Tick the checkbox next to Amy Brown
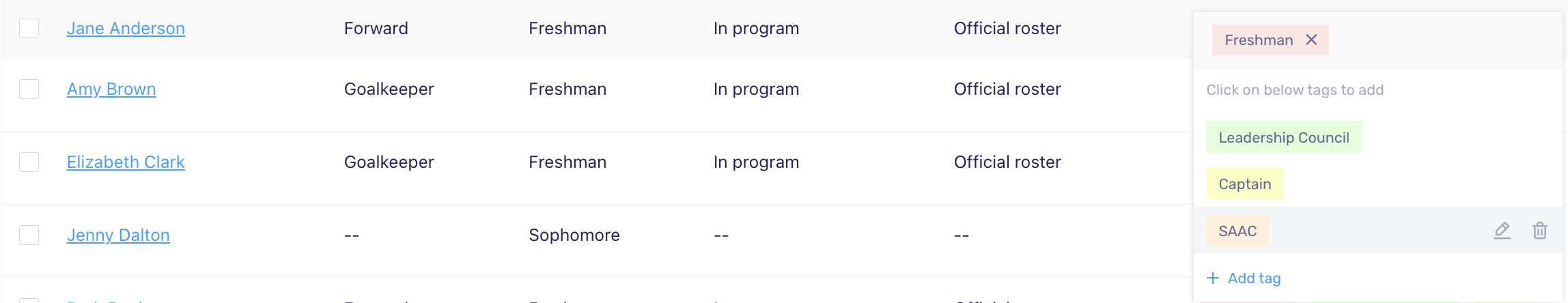The width and height of the screenshot is (1568, 303). [x=29, y=89]
